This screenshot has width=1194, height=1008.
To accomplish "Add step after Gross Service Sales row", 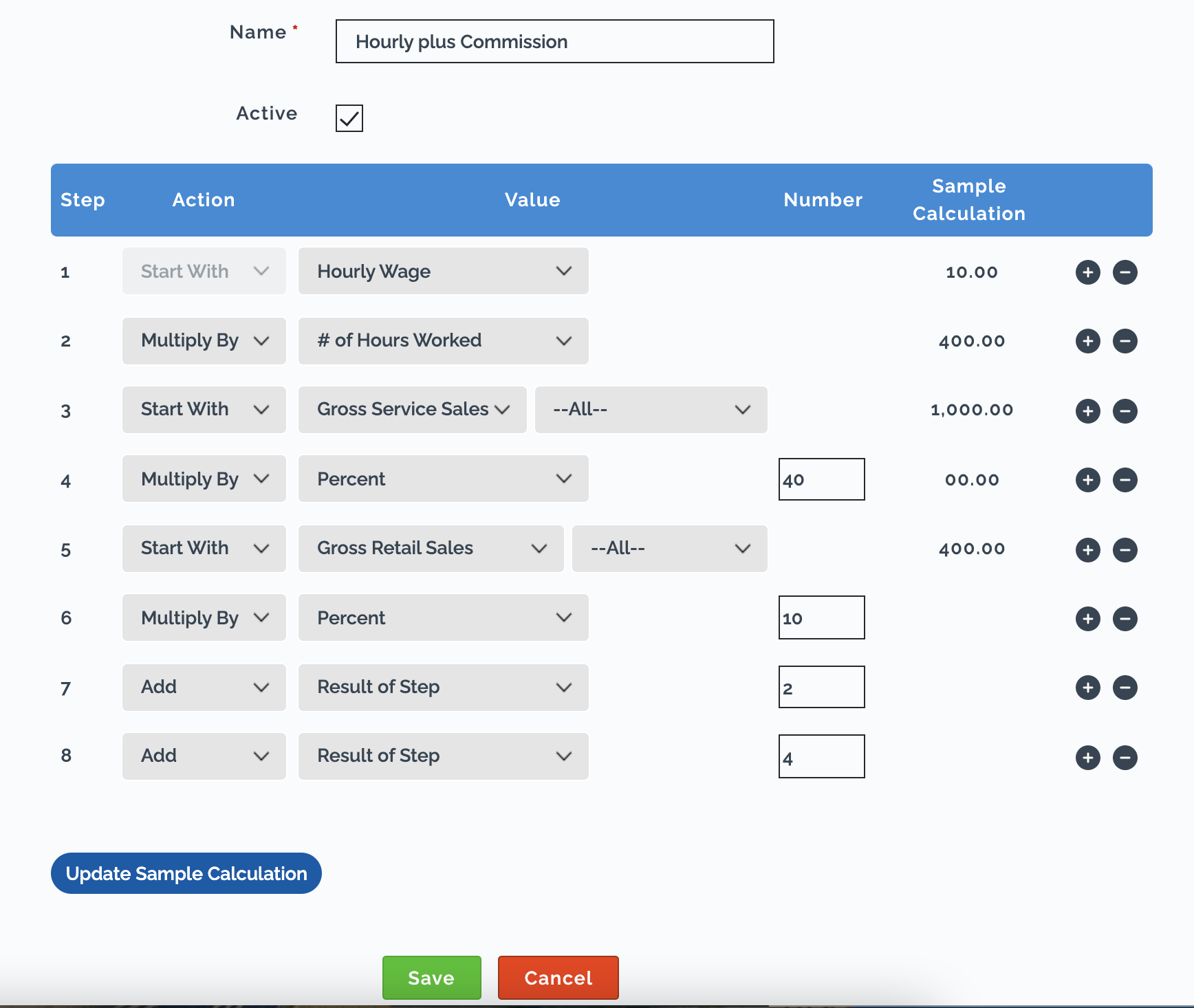I will (1087, 411).
